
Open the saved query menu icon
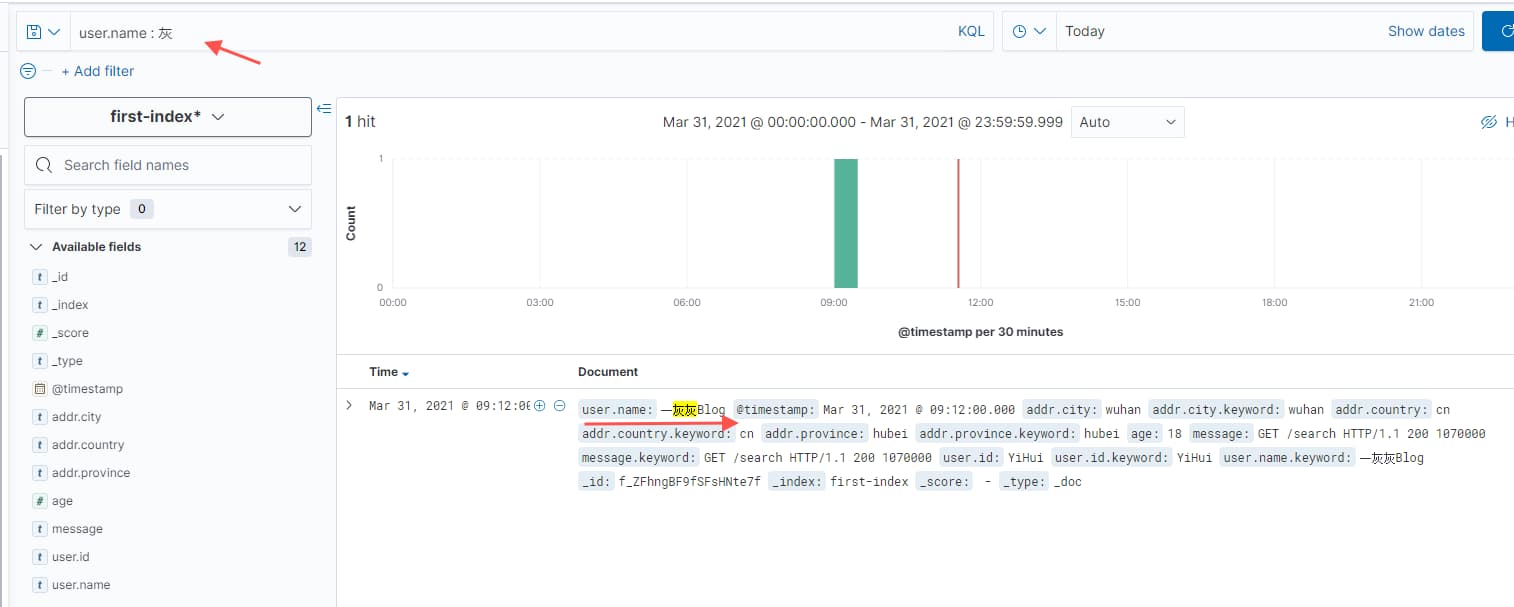click(x=43, y=32)
